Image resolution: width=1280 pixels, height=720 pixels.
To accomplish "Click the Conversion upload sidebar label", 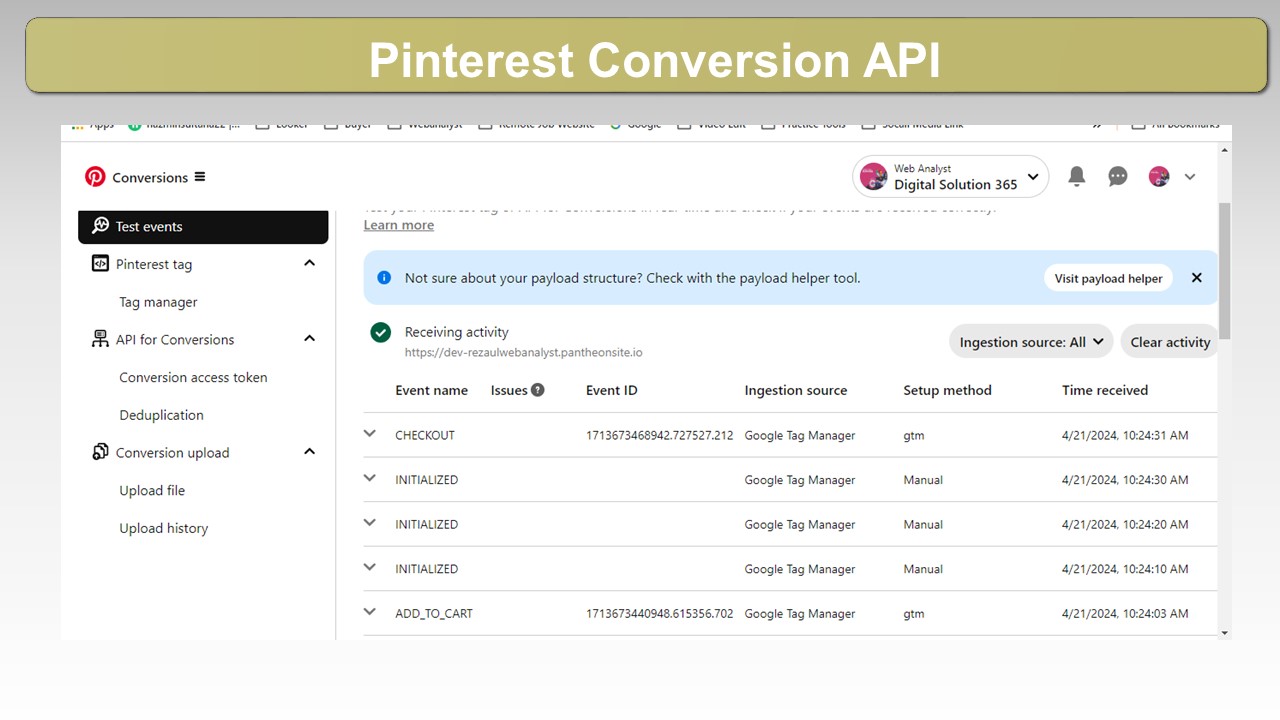I will tap(172, 452).
